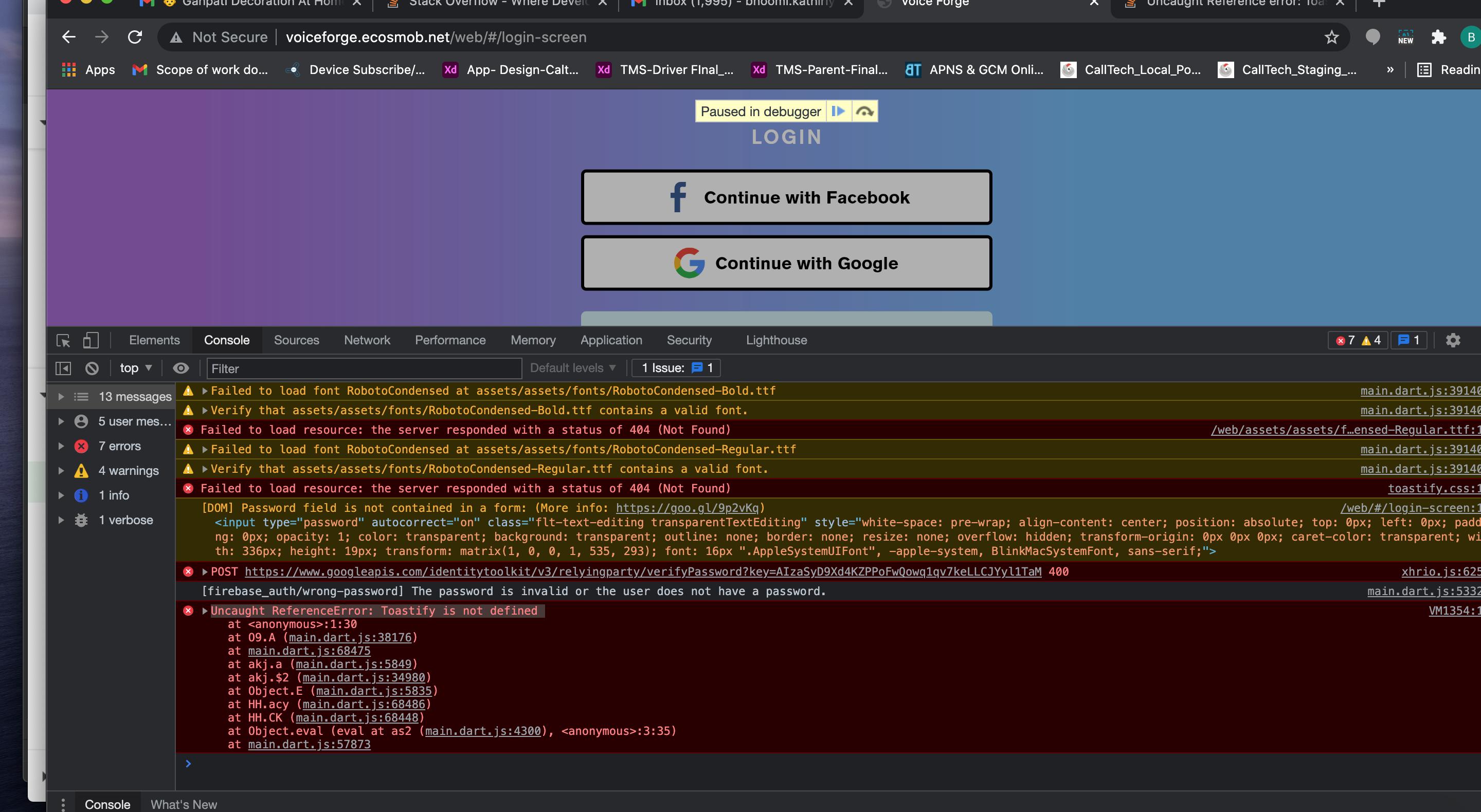Switch to the Network tab
This screenshot has height=812, width=1481.
[367, 340]
